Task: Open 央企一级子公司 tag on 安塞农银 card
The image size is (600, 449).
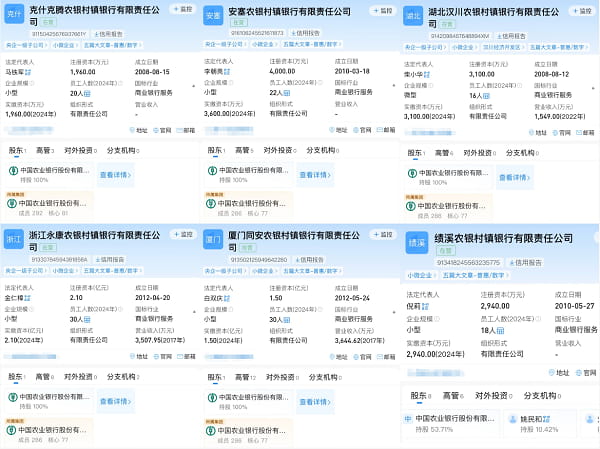Action: pyautogui.click(x=225, y=44)
